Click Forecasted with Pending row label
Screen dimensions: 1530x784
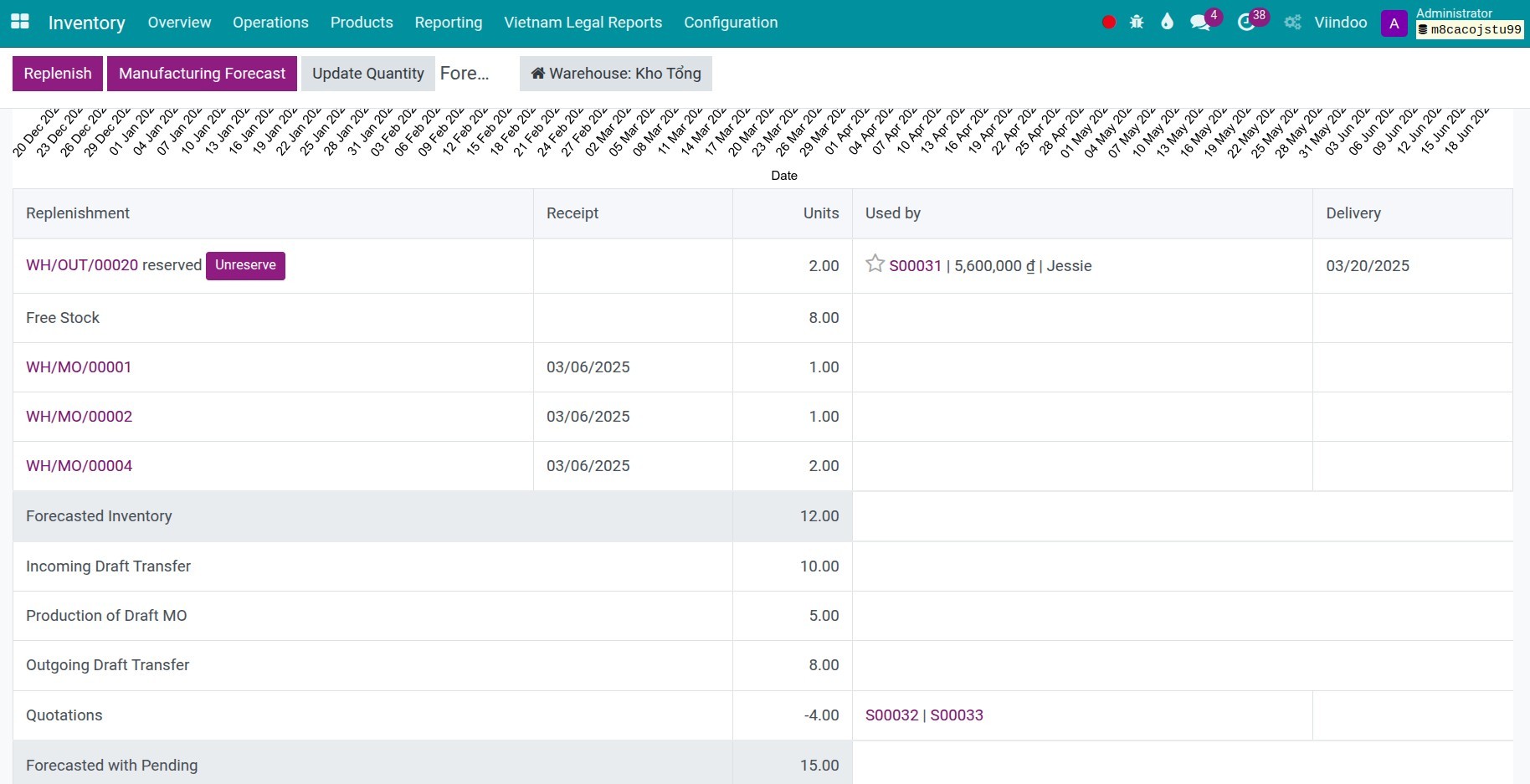[x=111, y=766]
